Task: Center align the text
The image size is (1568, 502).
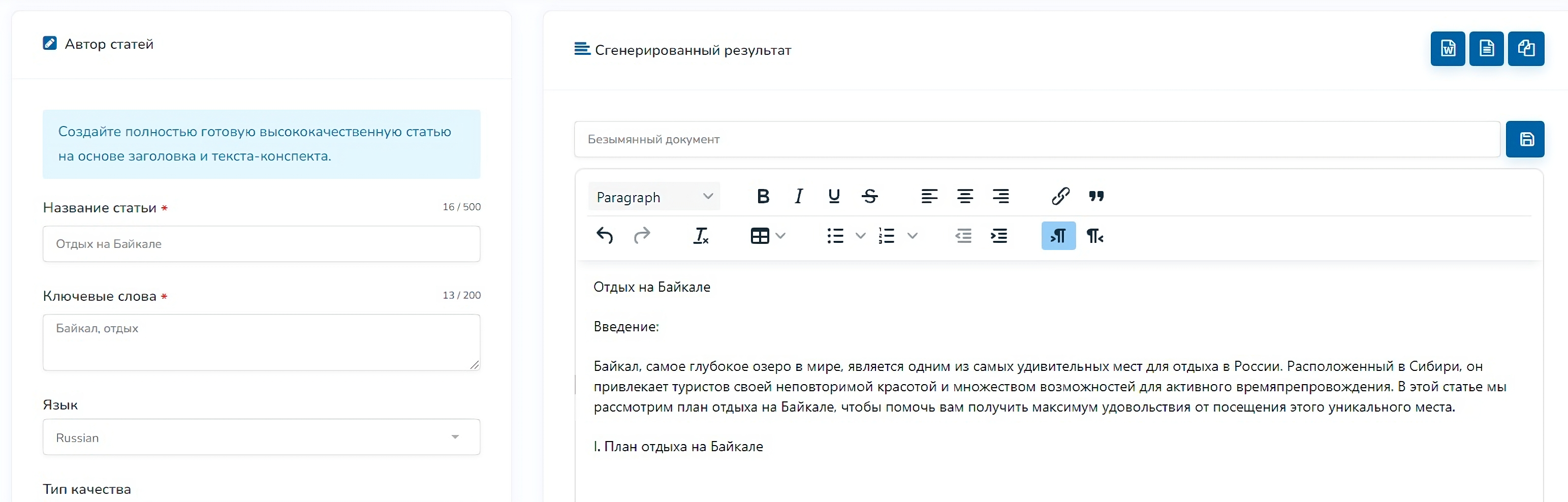Action: coord(965,197)
